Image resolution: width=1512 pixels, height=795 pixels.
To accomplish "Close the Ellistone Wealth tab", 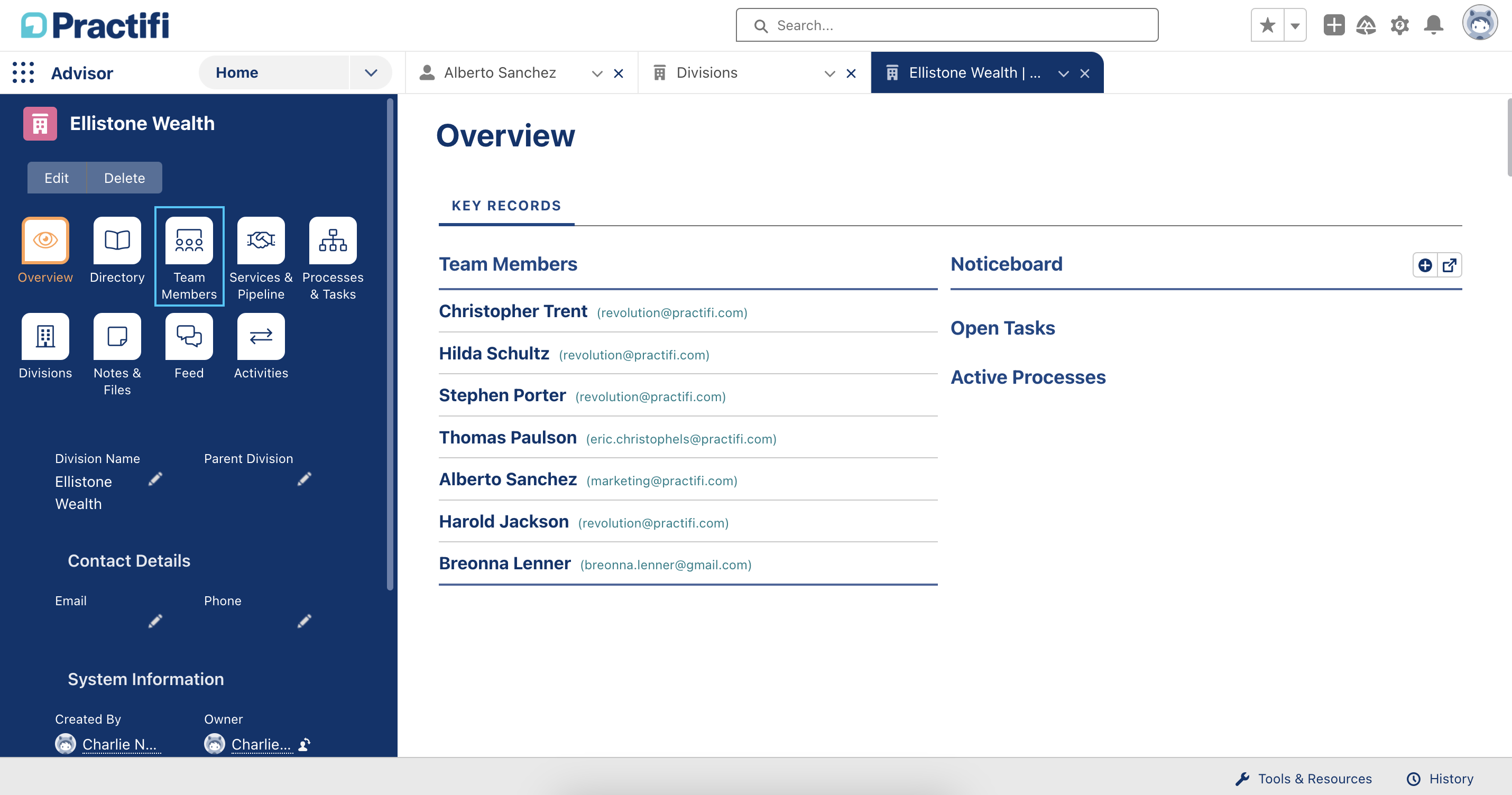I will tap(1084, 73).
